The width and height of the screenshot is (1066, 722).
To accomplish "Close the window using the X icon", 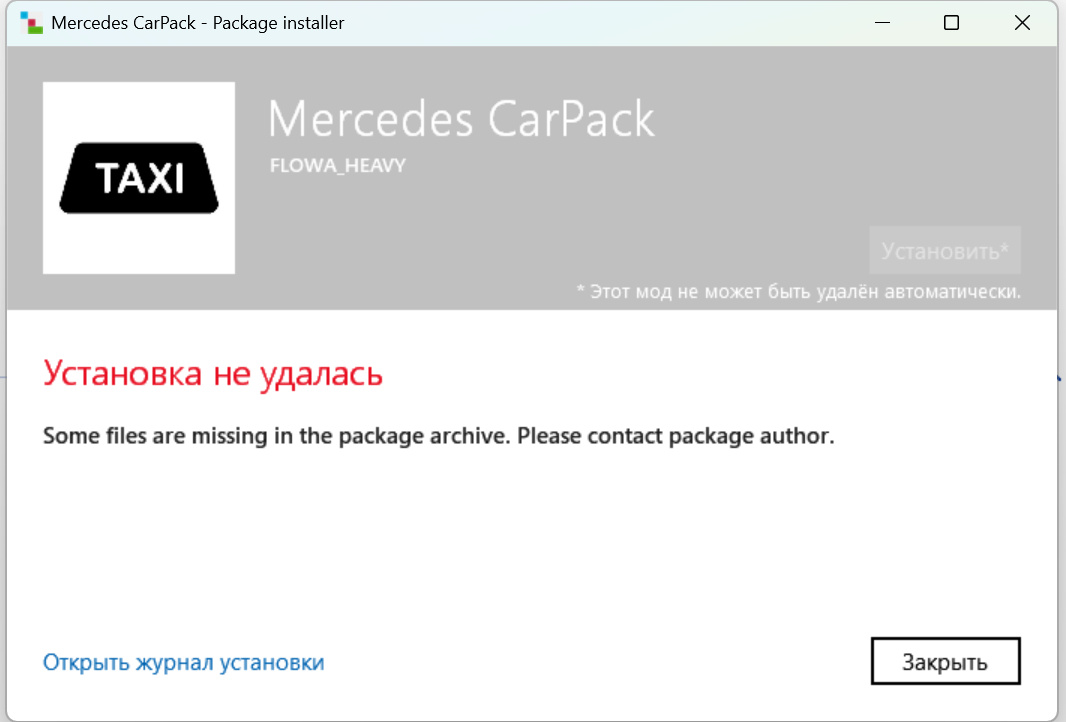I will tap(1022, 22).
